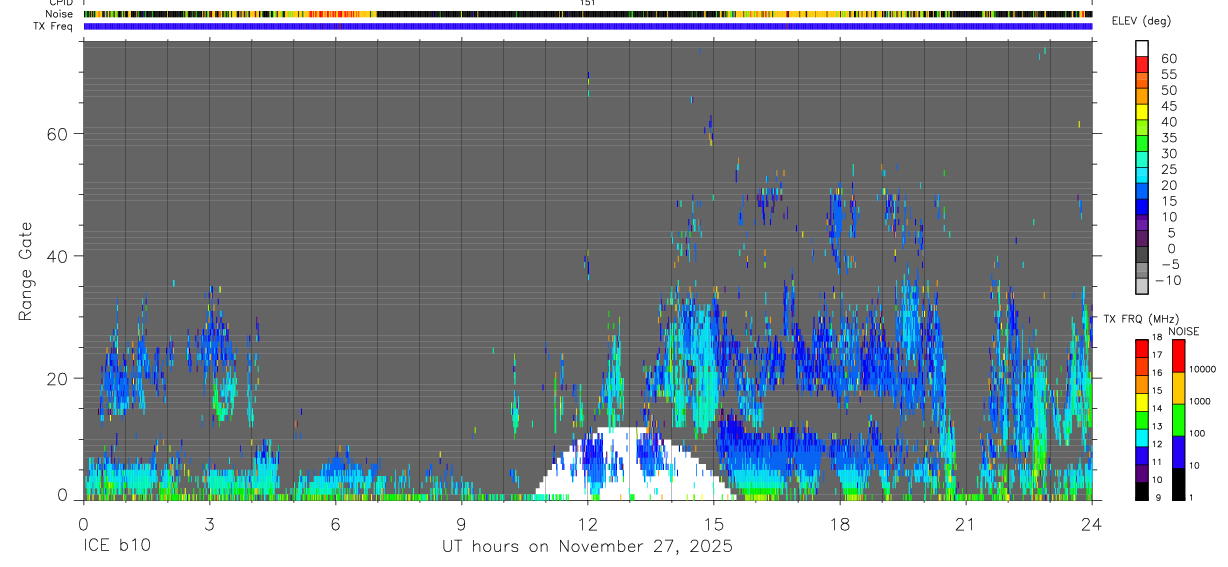Screen dimensions: 1228x567
Task: Click the x-axis tick label '0'
Action: pos(83,525)
